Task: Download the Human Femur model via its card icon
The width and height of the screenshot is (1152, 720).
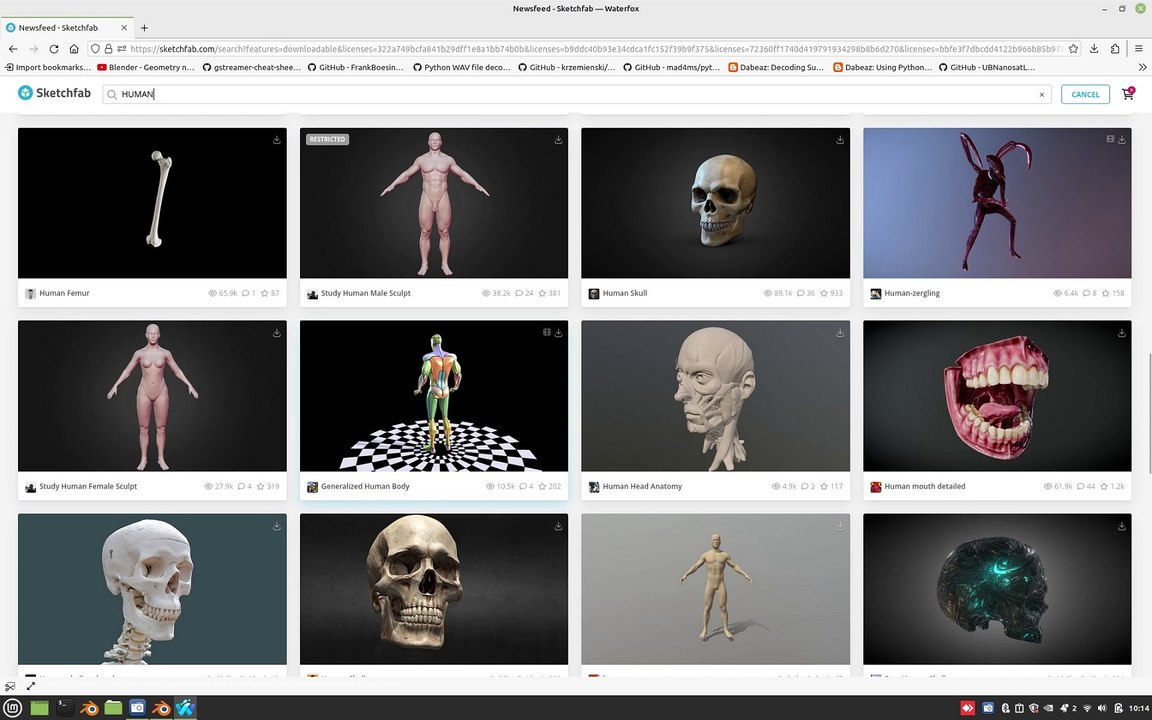Action: click(x=277, y=140)
